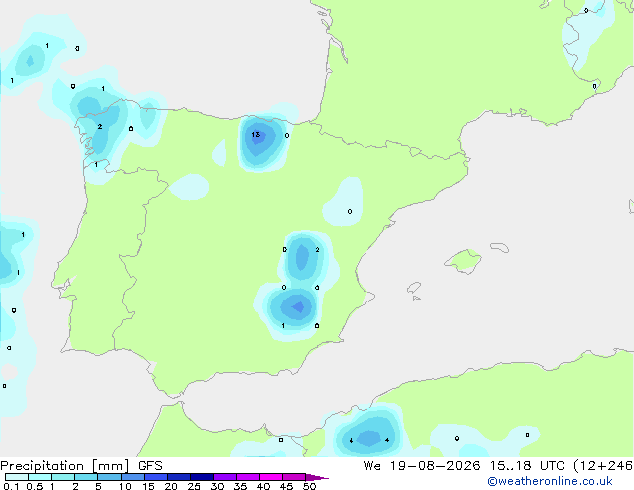Click the 'GFS' model label
The height and width of the screenshot is (490, 634).
[x=150, y=466]
